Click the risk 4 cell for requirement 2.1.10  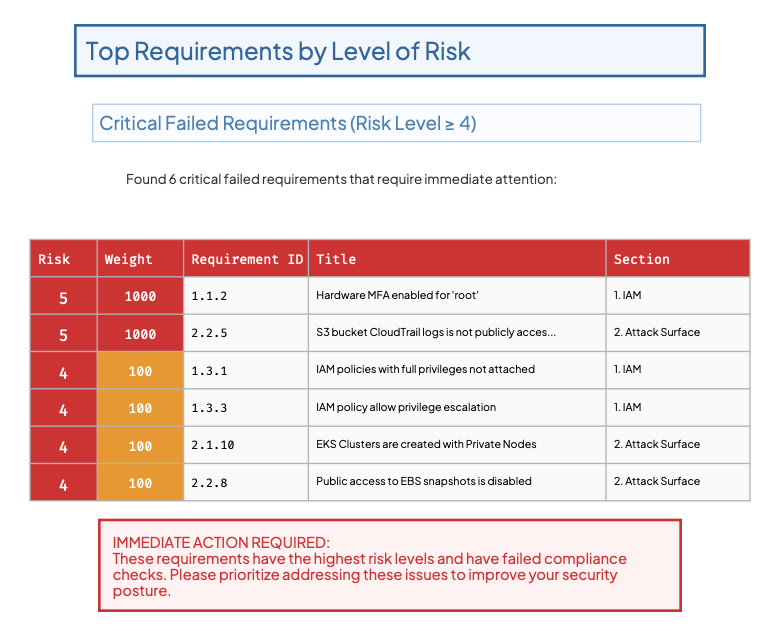(x=64, y=445)
